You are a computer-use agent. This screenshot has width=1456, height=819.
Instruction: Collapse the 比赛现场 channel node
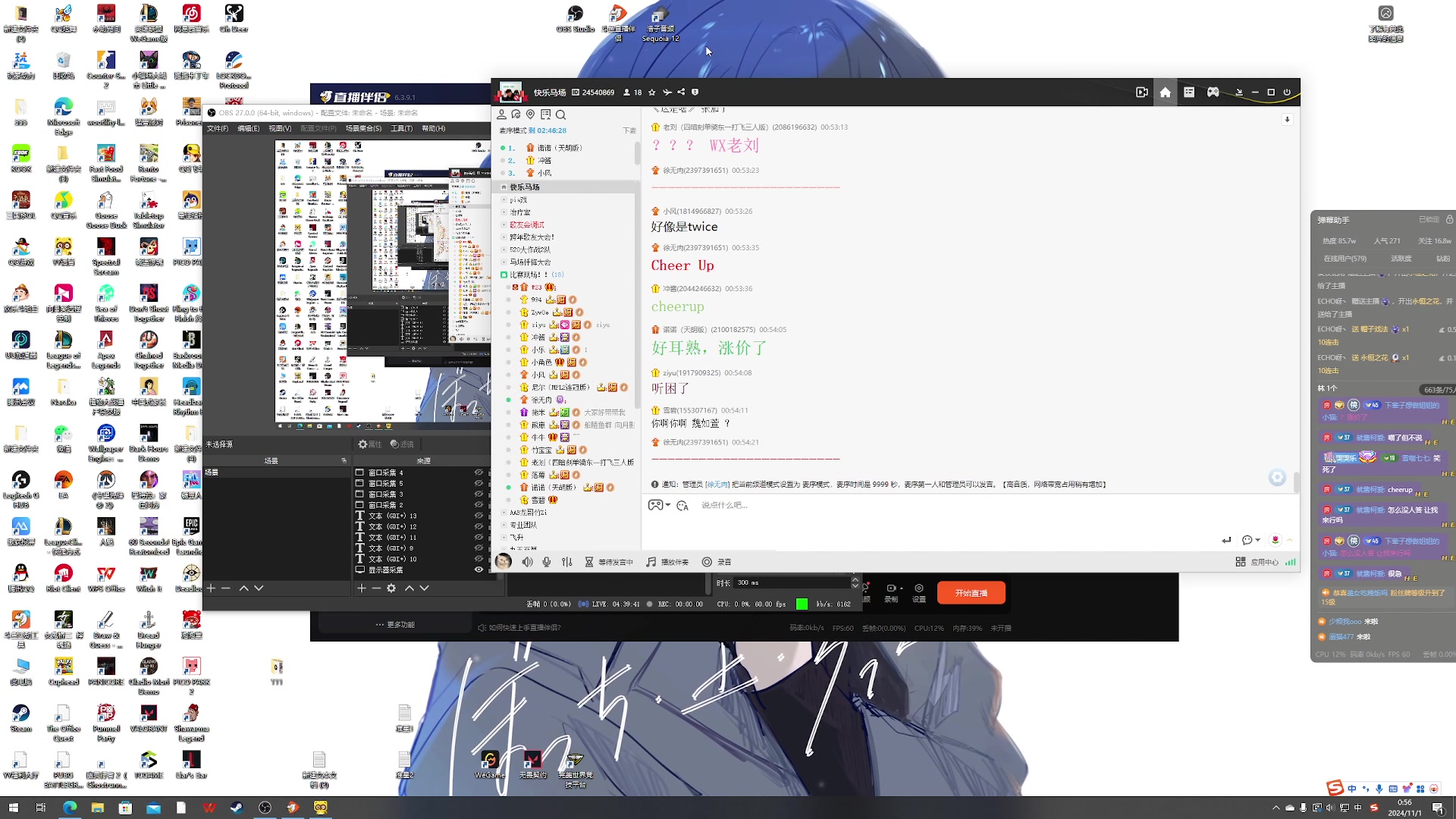[504, 275]
